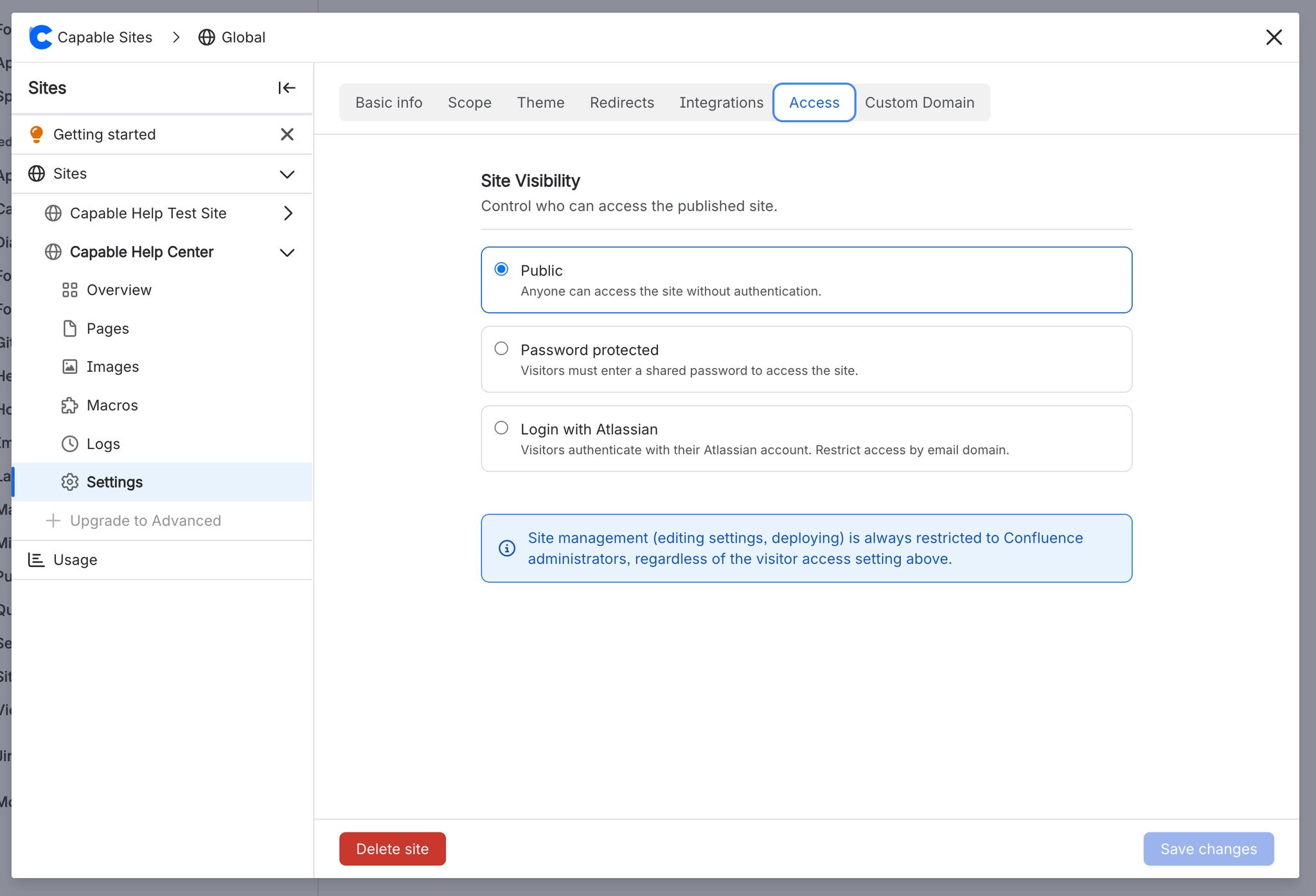The image size is (1316, 896).
Task: Open the Basic info tab
Action: pos(389,103)
